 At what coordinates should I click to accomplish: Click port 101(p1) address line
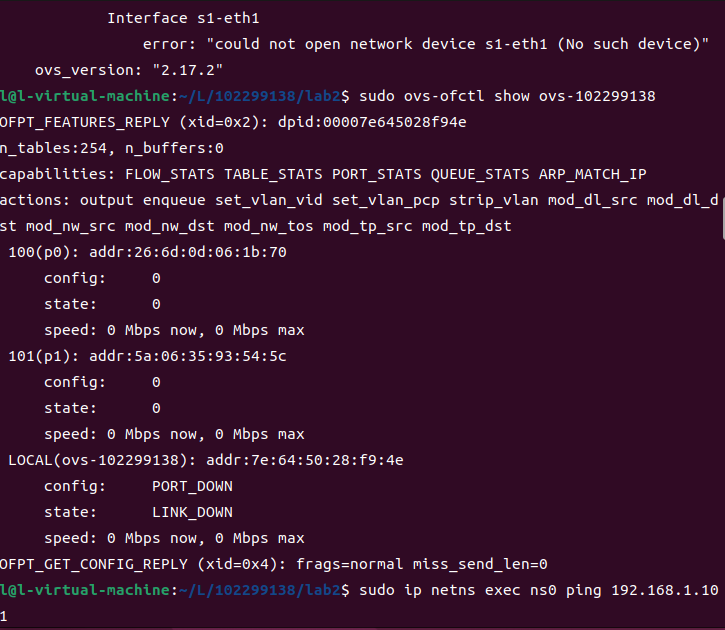pos(147,356)
